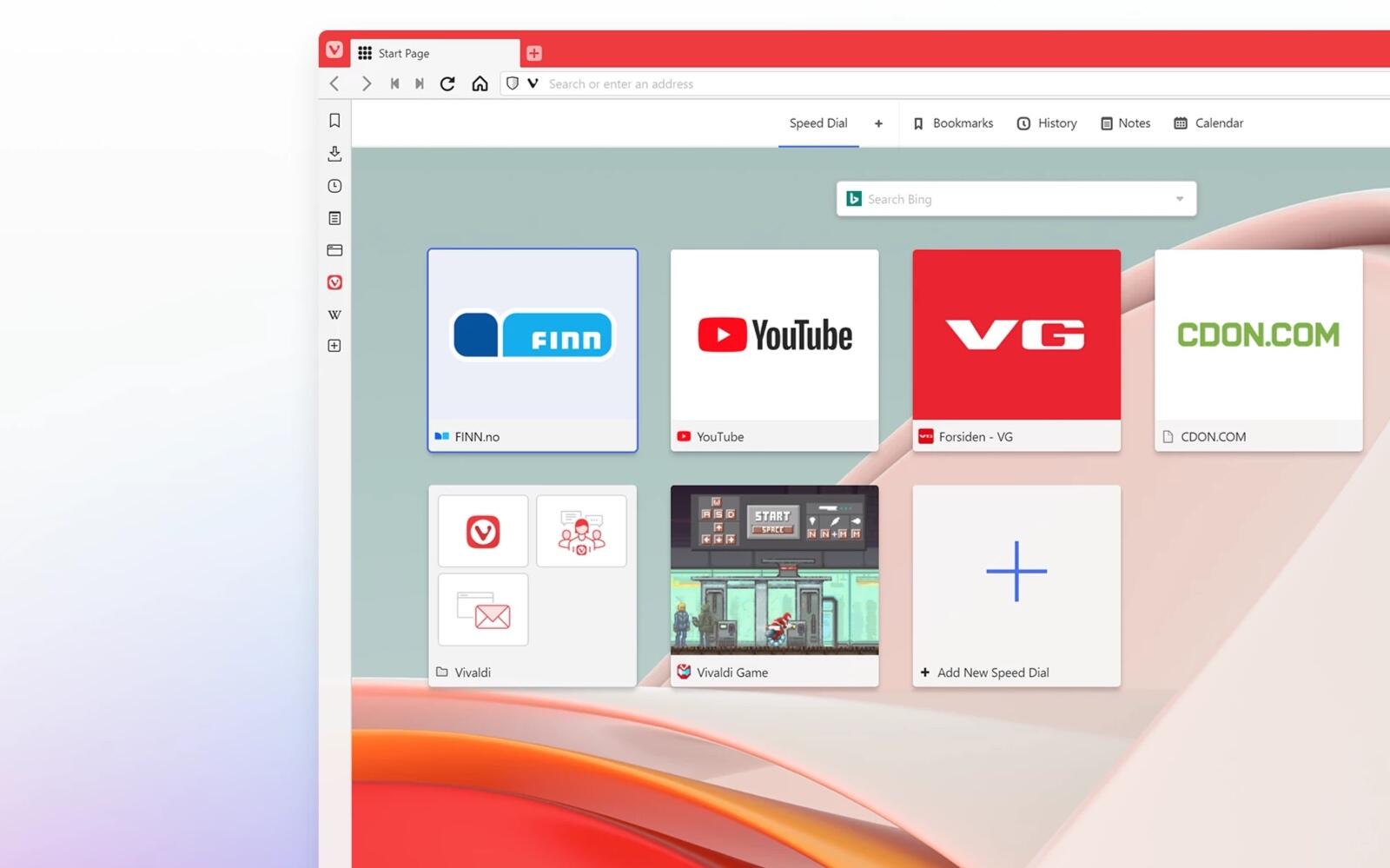Click the Rewind history button
The image size is (1390, 868).
395,83
